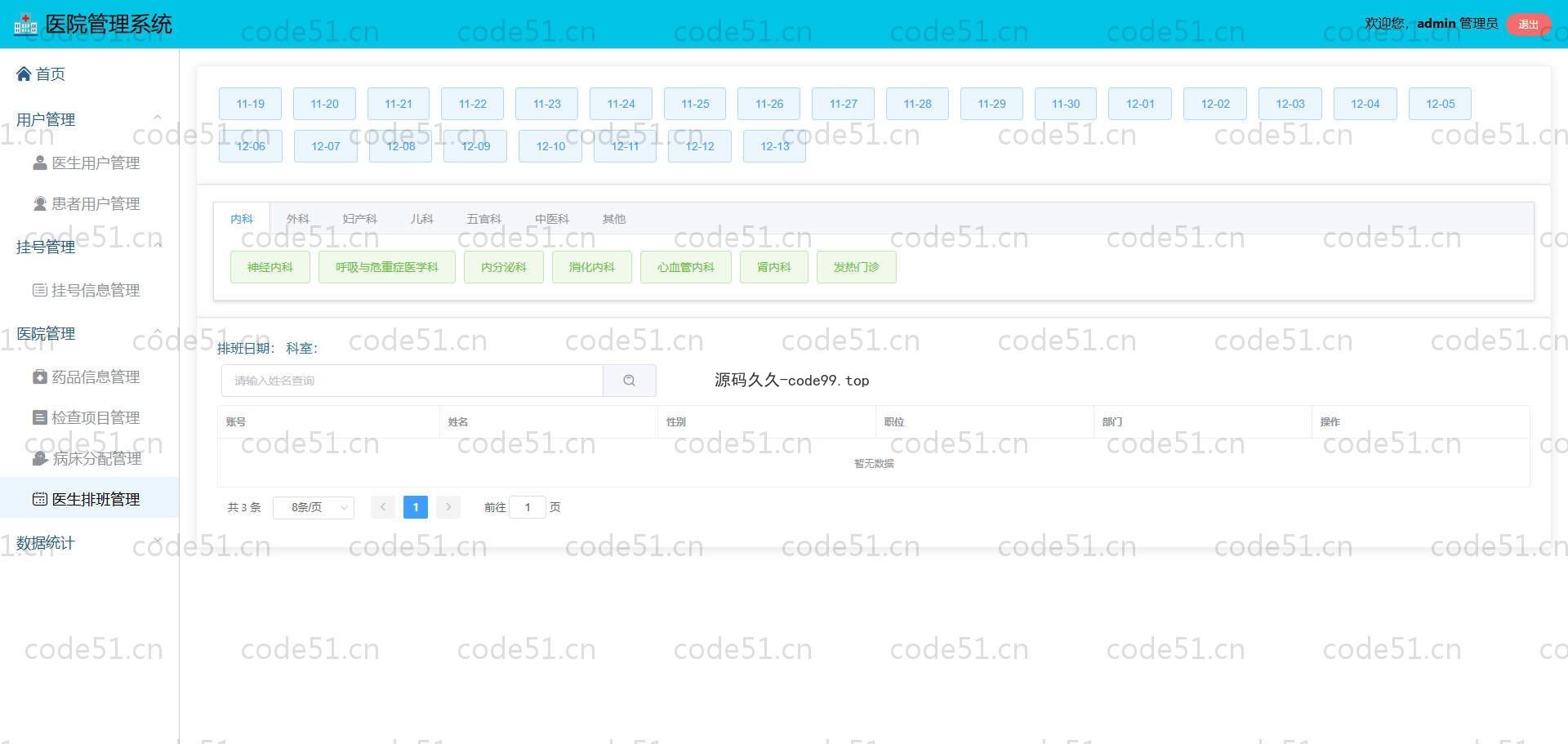Viewport: 1568px width, 744px height.
Task: Click the patient icon beside 患者用户管理
Action: (39, 203)
